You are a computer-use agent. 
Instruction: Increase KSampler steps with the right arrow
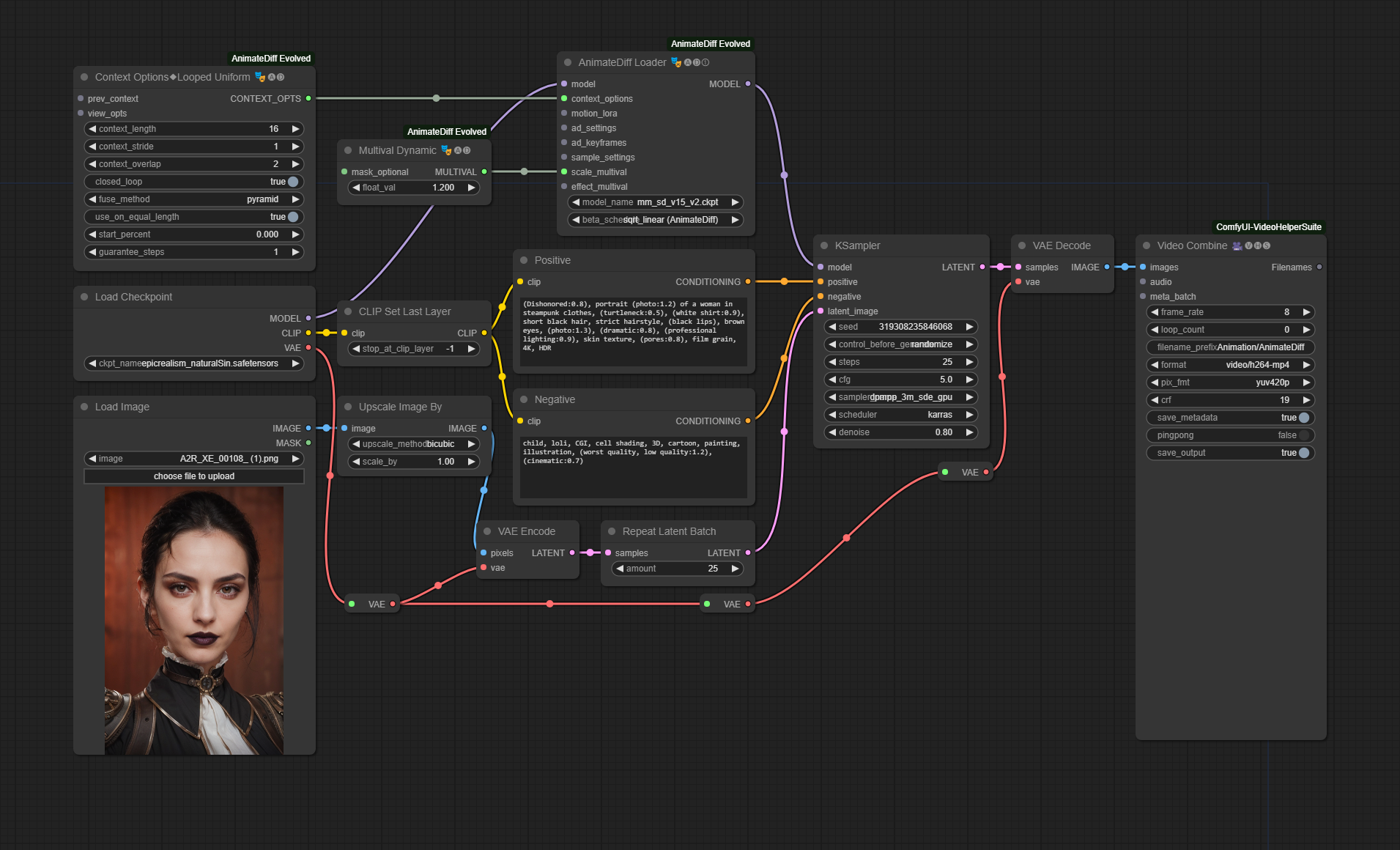click(x=969, y=362)
